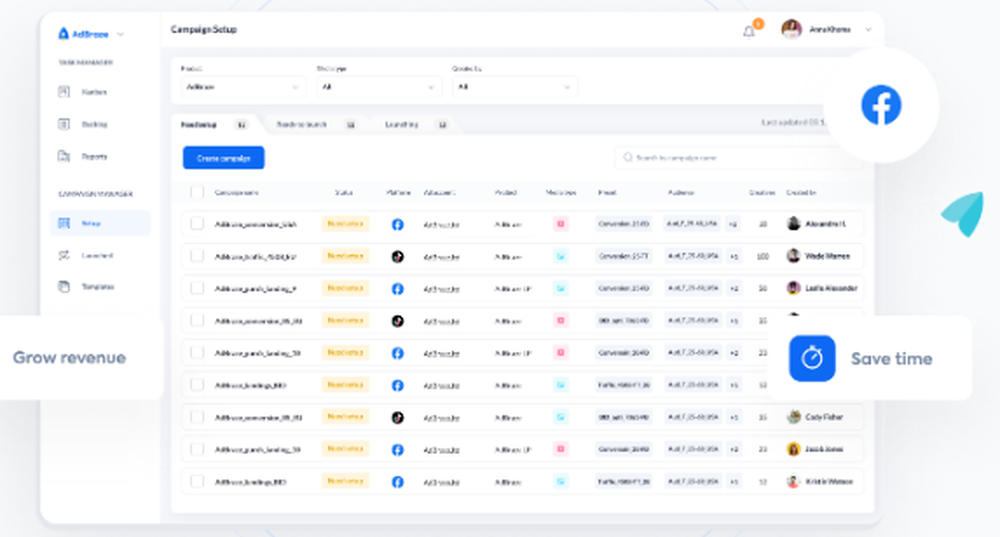Open Reports via its sidebar icon

click(x=64, y=156)
